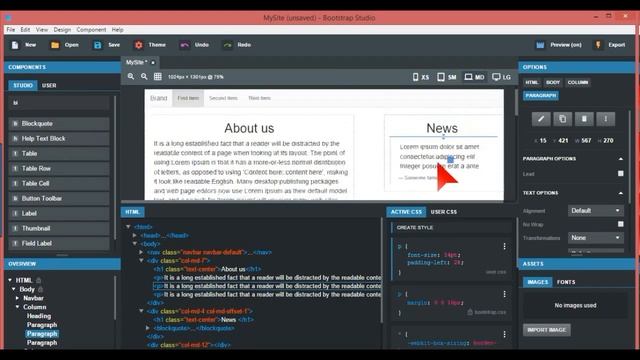The width and height of the screenshot is (640, 360).
Task: Open the Transformations None dropdown
Action: pyautogui.click(x=596, y=238)
